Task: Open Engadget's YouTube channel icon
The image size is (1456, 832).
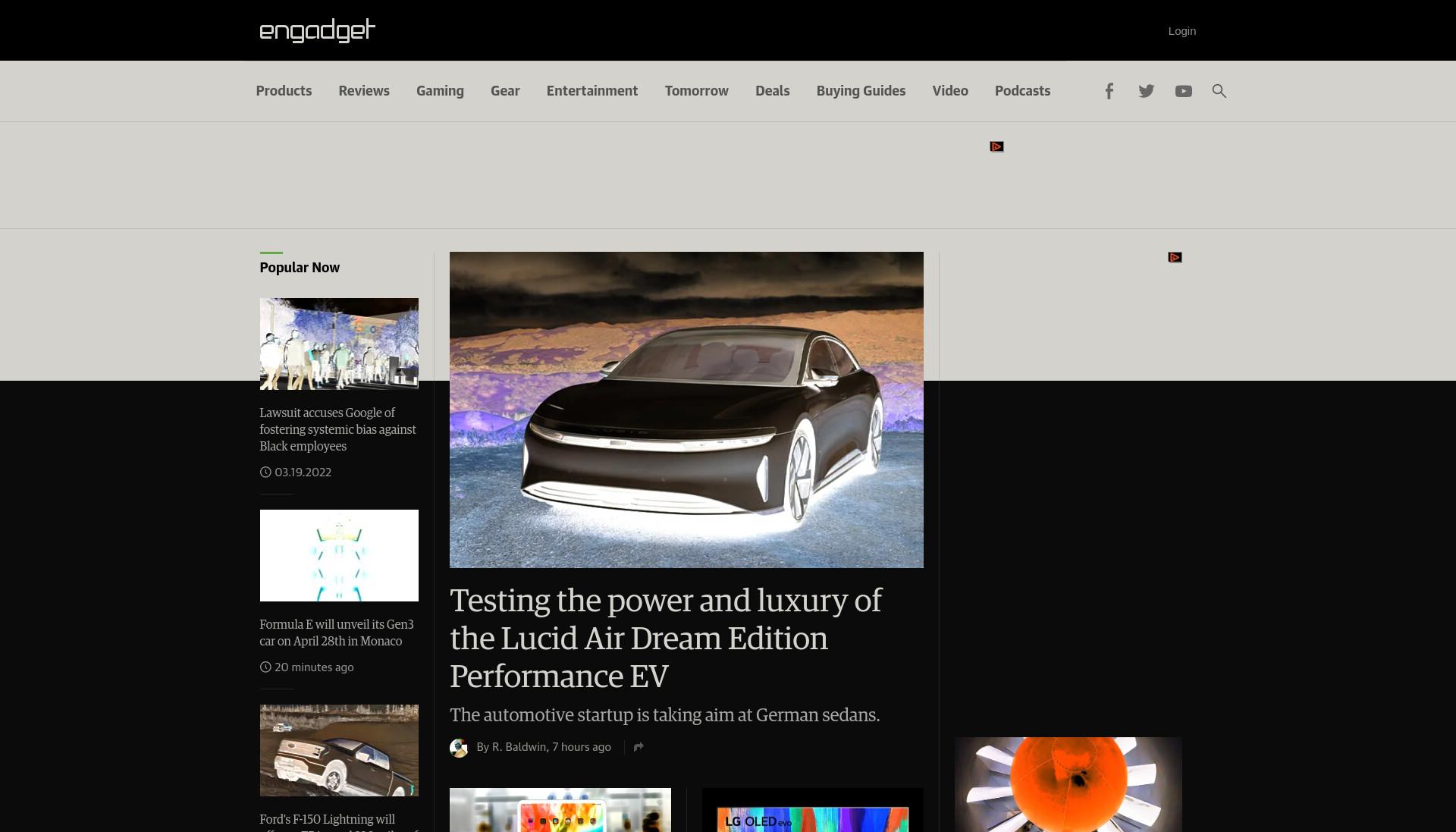Action: pos(1183,91)
